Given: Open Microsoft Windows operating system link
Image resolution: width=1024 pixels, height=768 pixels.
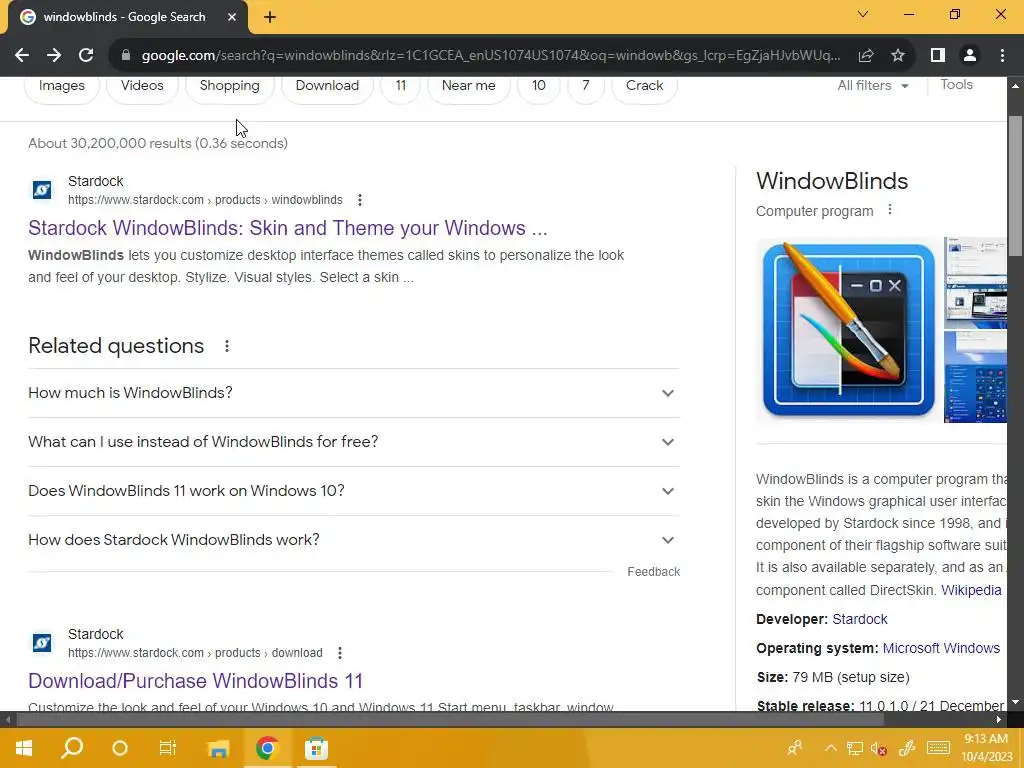Looking at the screenshot, I should pyautogui.click(x=941, y=648).
